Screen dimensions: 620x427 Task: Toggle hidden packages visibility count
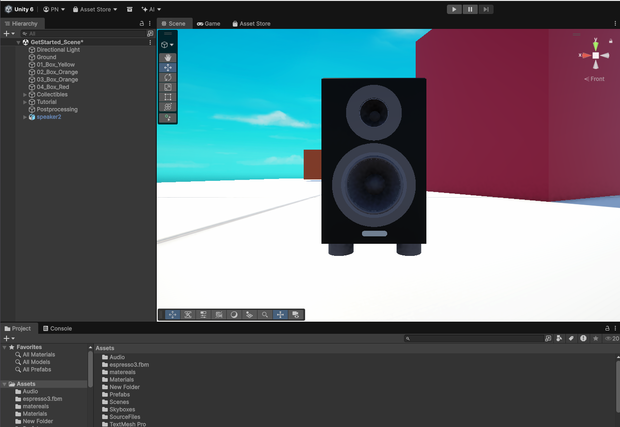tap(612, 338)
